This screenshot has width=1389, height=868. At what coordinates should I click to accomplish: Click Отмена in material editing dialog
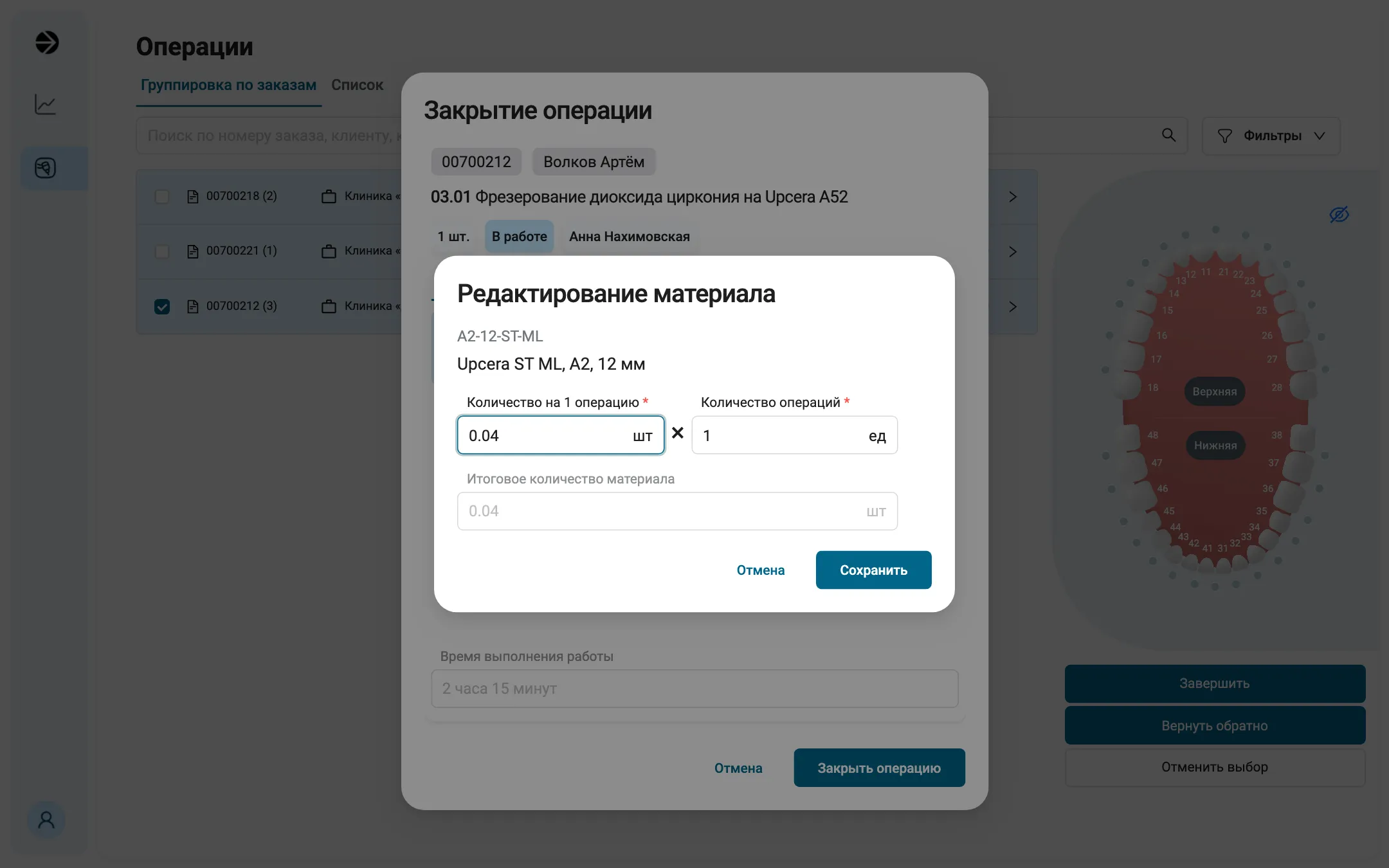click(x=760, y=570)
